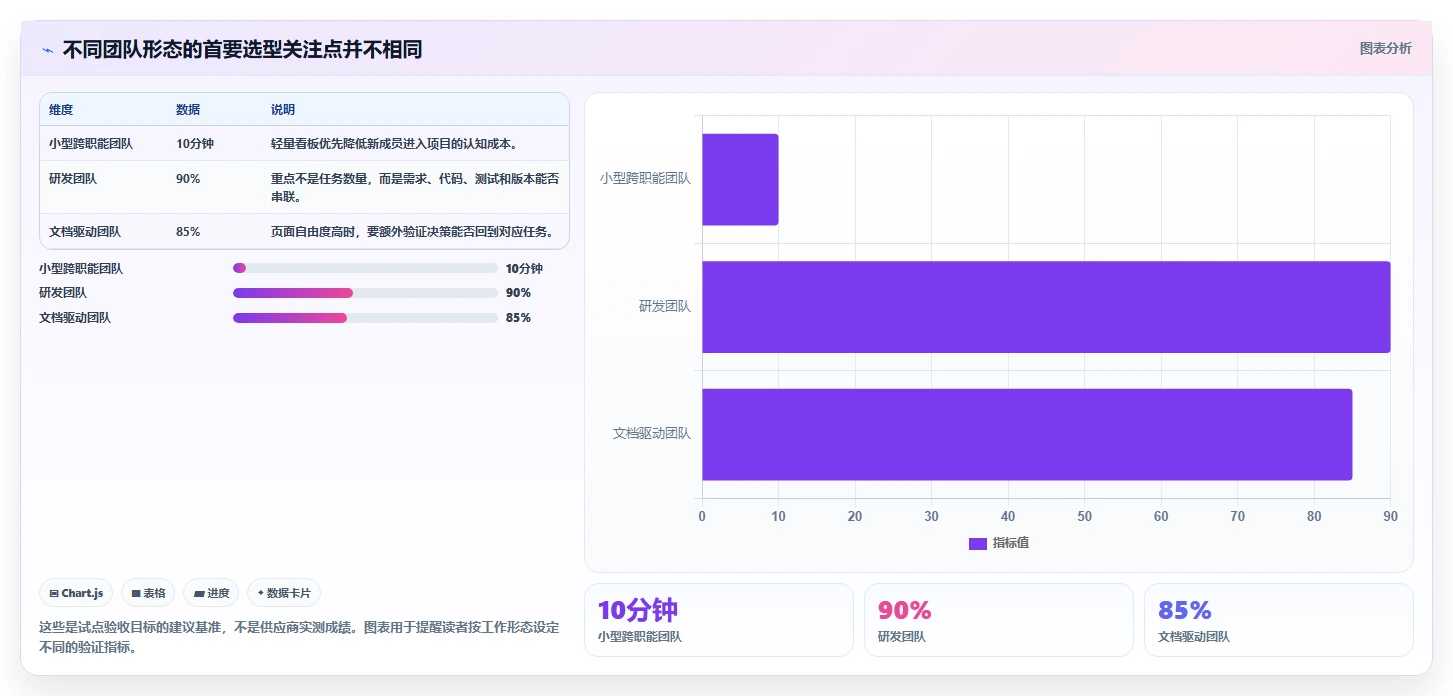Click the 研发团队 chart bar
The width and height of the screenshot is (1453, 696).
(1046, 307)
